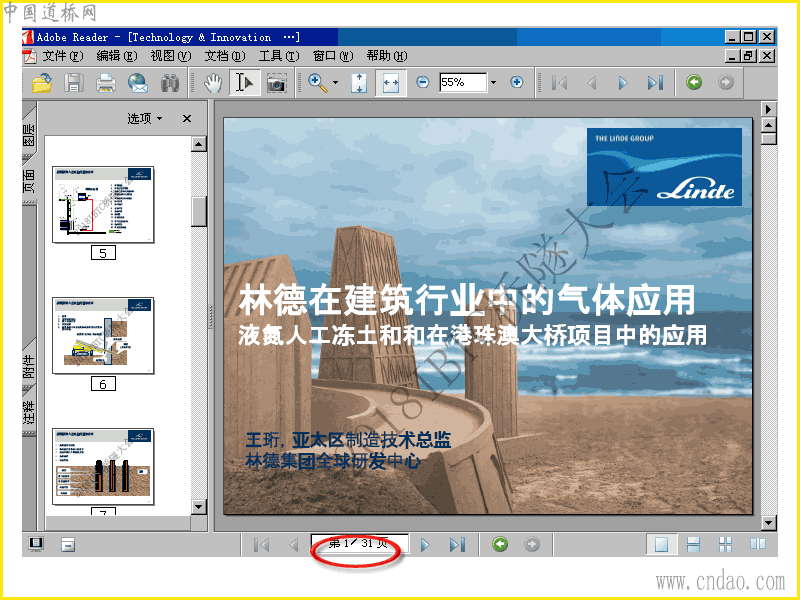This screenshot has height=600, width=800.
Task: Go to previous page from top toolbar
Action: [592, 83]
